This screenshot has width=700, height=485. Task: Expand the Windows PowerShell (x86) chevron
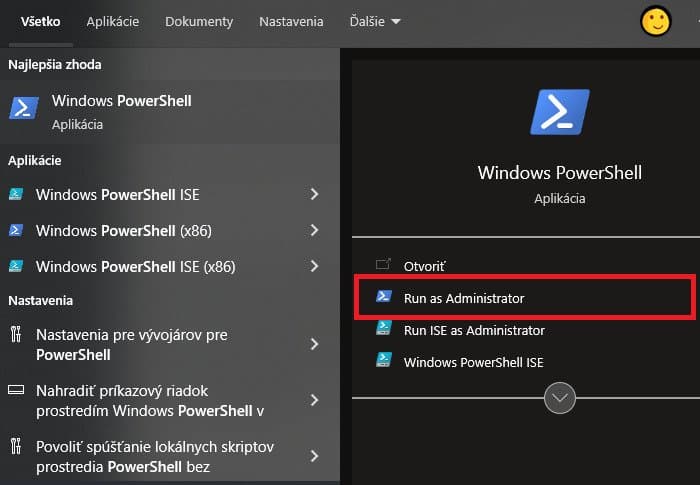coord(314,230)
